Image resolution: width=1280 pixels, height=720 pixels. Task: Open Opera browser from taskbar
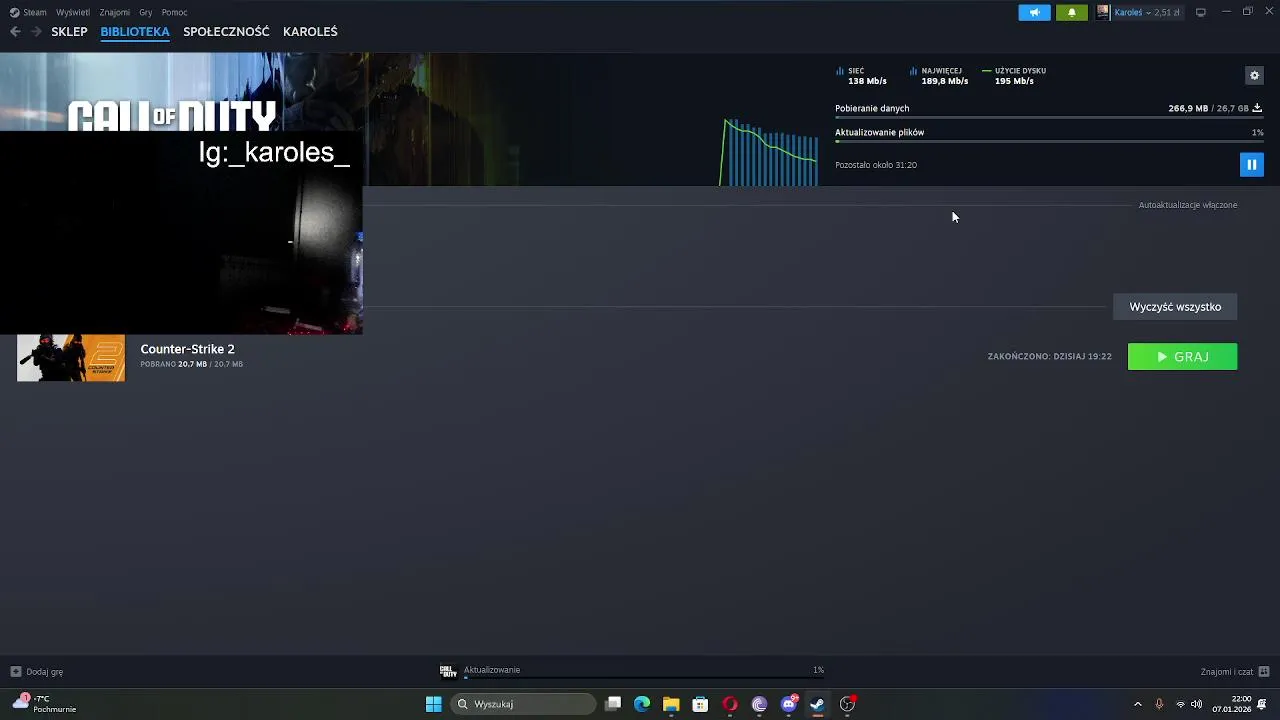(730, 704)
